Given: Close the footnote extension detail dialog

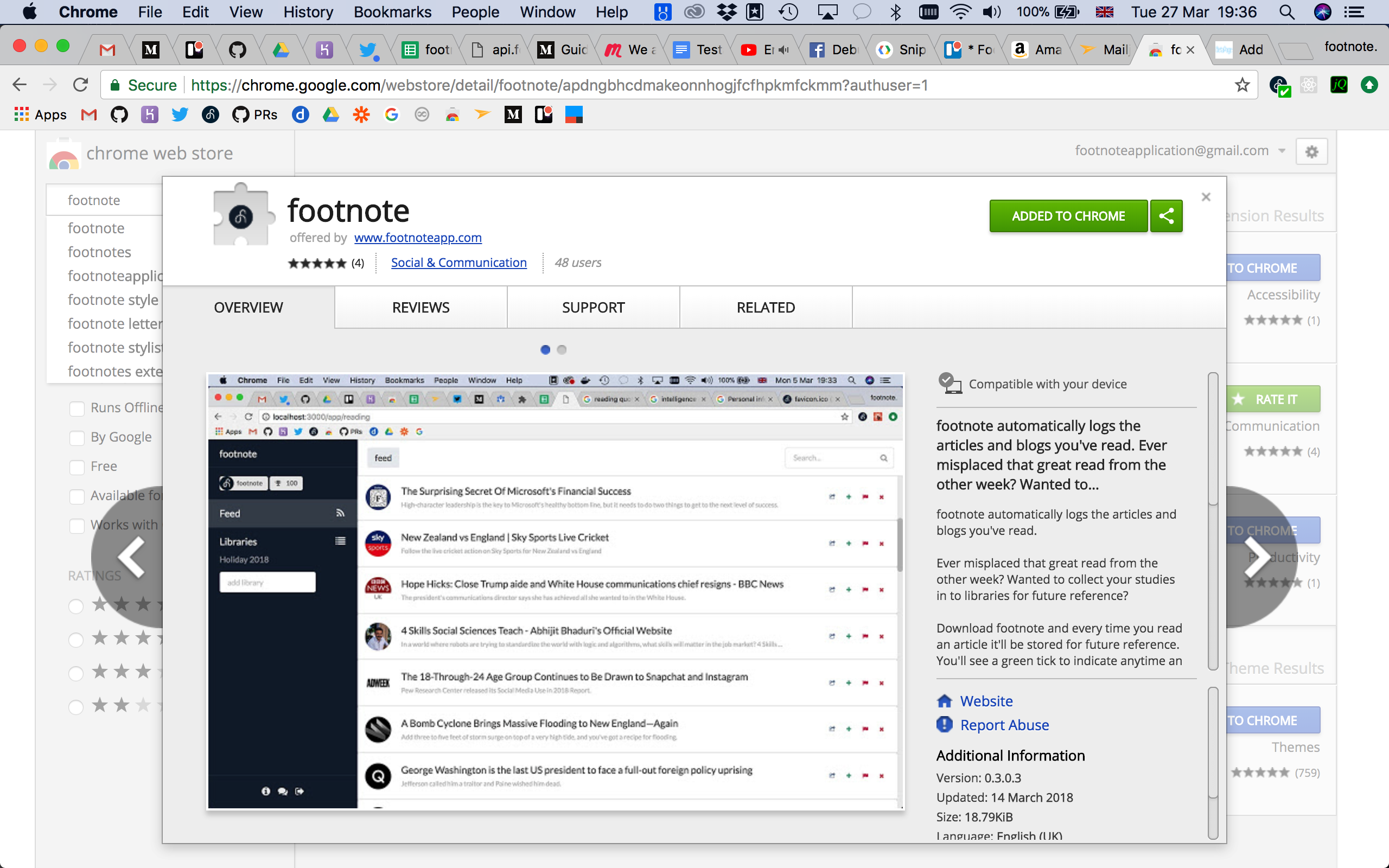Looking at the screenshot, I should point(1206,197).
